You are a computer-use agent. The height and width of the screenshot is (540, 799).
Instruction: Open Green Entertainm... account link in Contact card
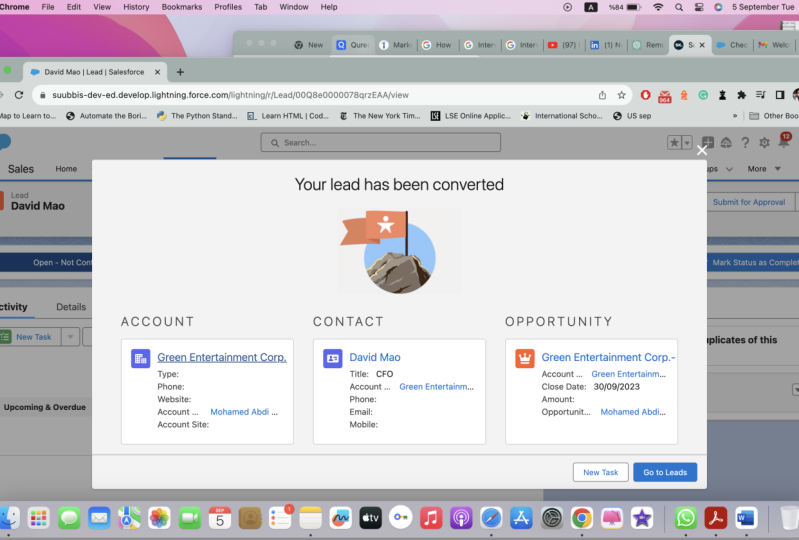pos(436,387)
